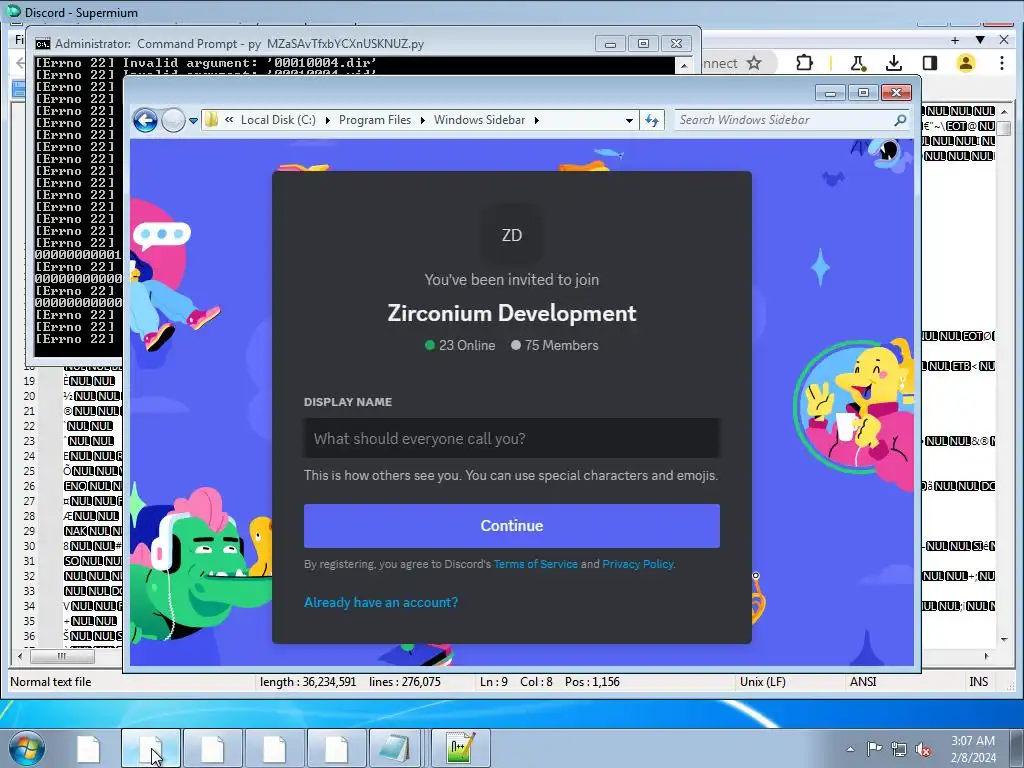The image size is (1024, 768).
Task: Click Already have an account link
Action: (x=381, y=602)
